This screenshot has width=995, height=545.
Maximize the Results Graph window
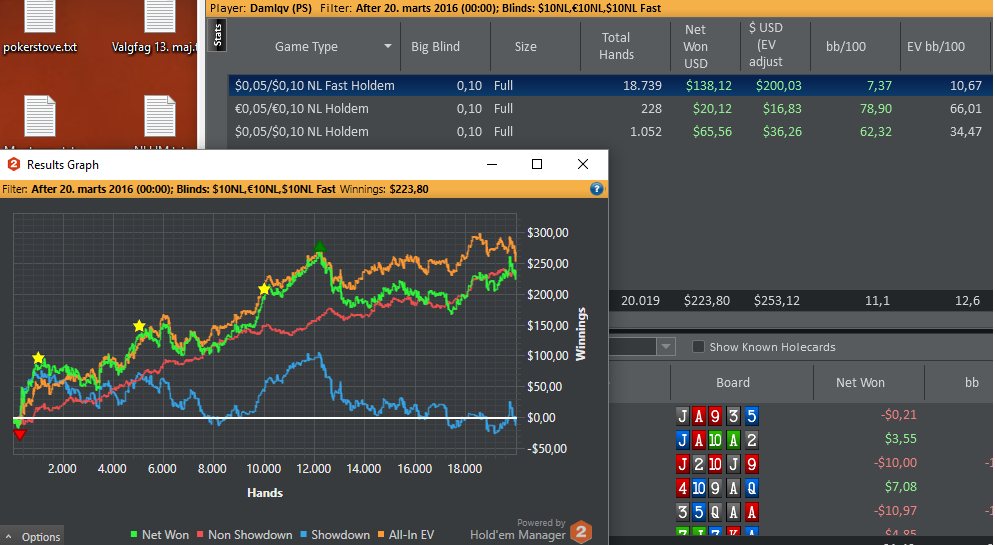537,164
